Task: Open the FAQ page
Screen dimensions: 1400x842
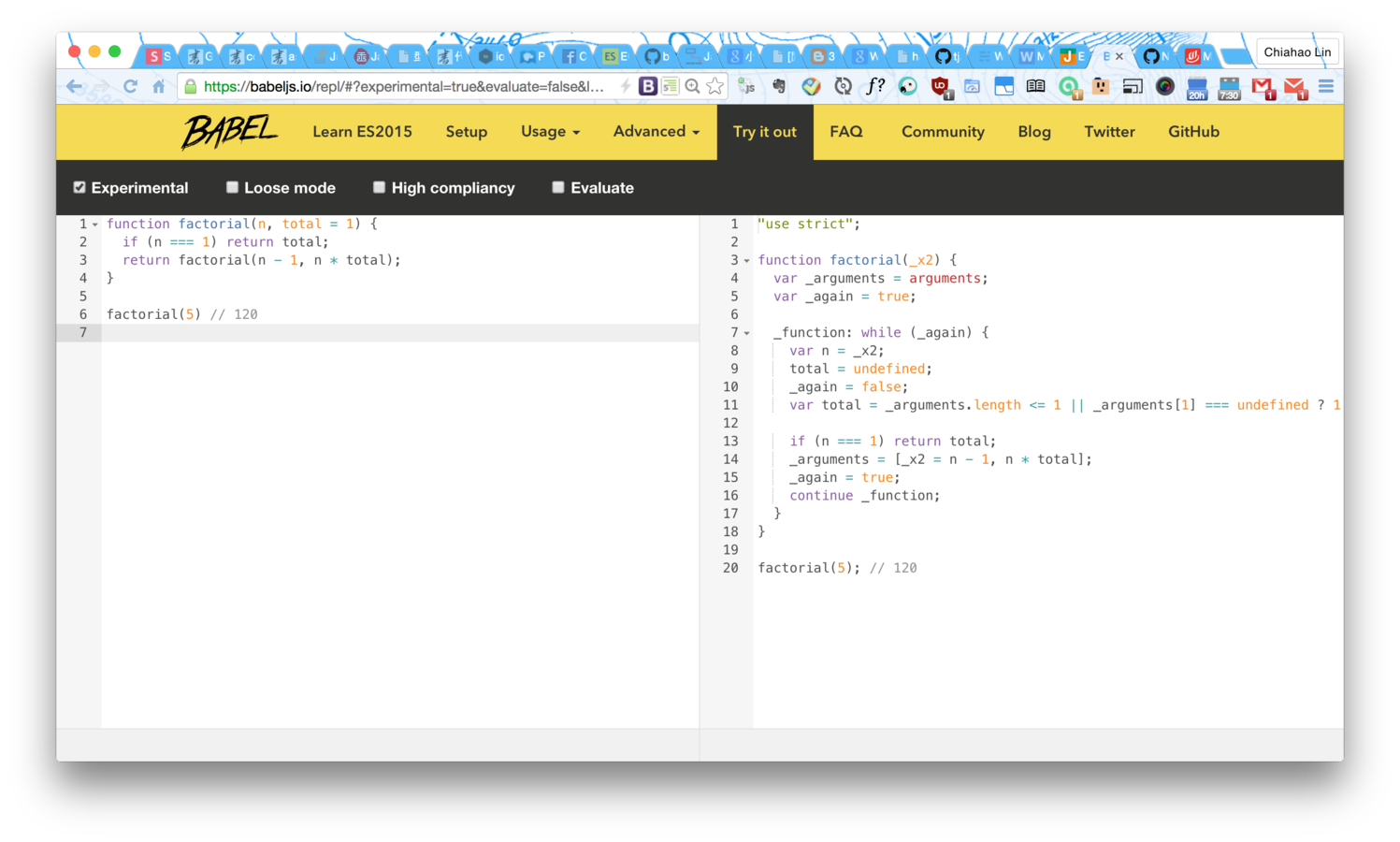Action: pos(845,132)
